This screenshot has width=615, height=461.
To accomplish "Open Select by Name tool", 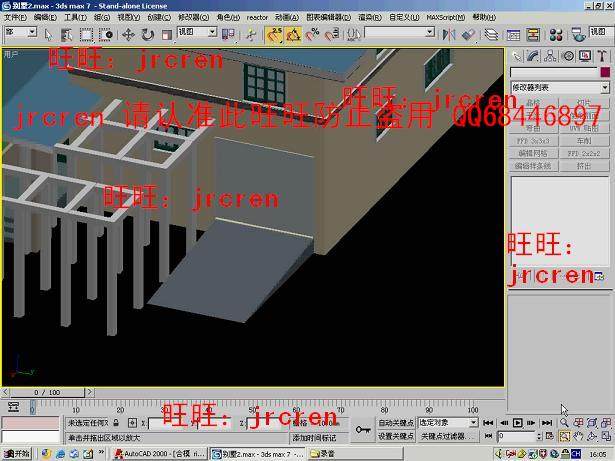I will pos(67,35).
